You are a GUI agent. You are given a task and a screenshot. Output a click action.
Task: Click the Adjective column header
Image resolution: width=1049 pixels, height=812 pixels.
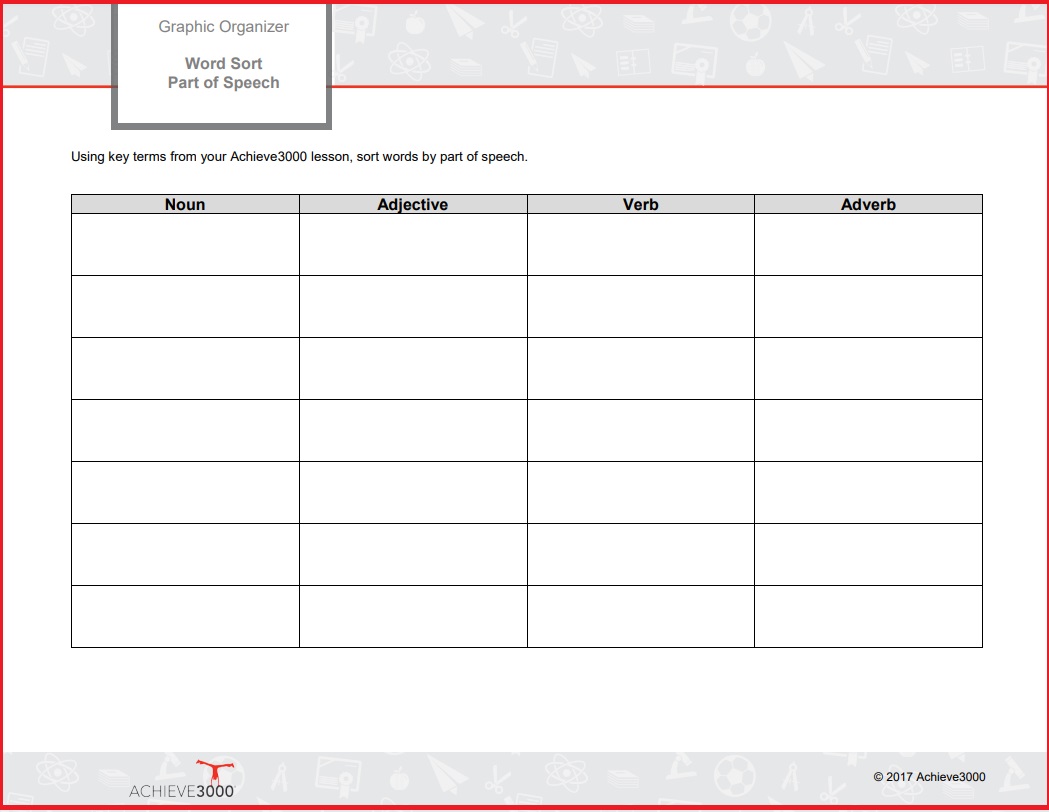coord(413,205)
